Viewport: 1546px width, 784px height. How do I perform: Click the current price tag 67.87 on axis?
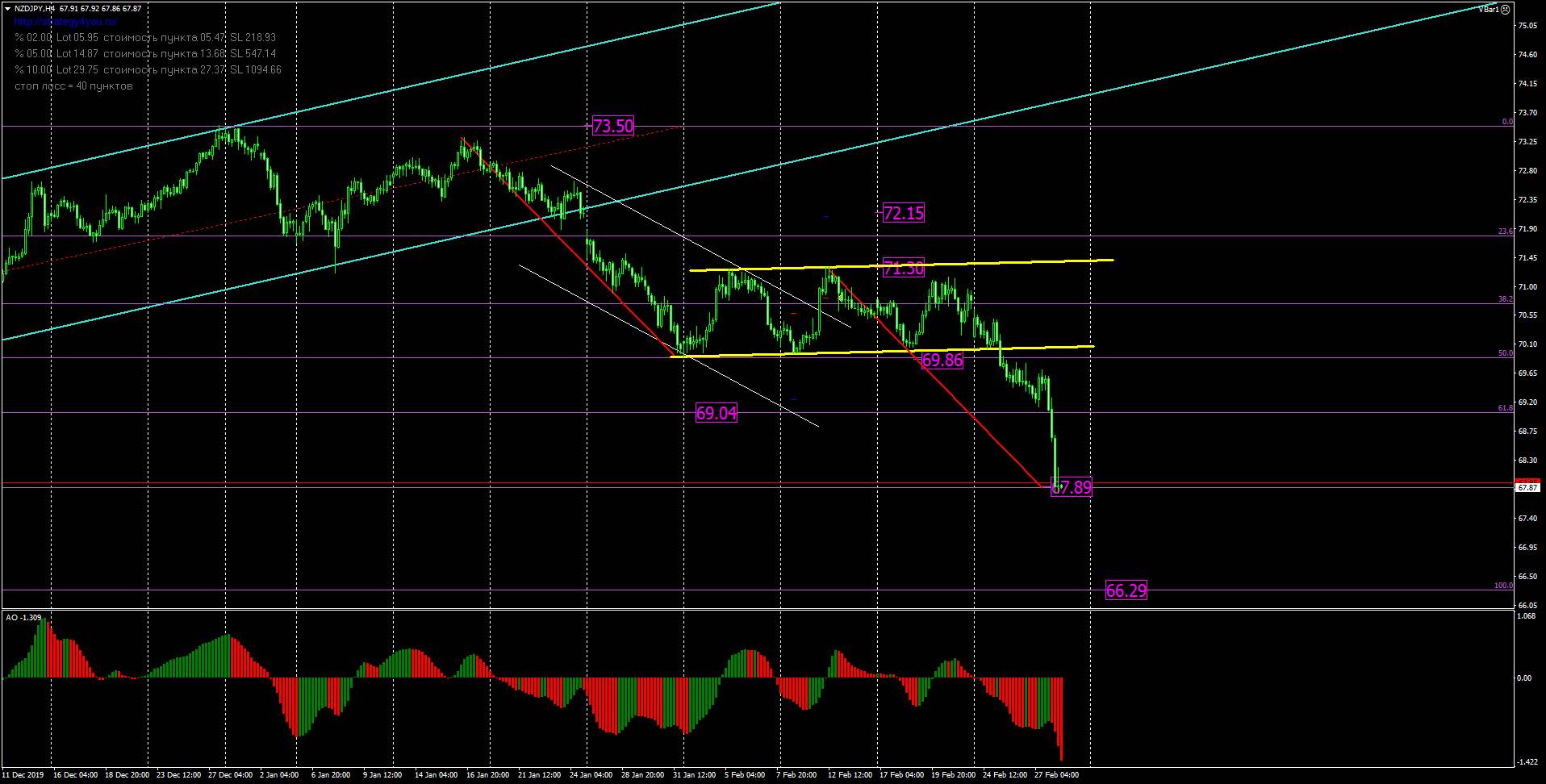[1527, 488]
